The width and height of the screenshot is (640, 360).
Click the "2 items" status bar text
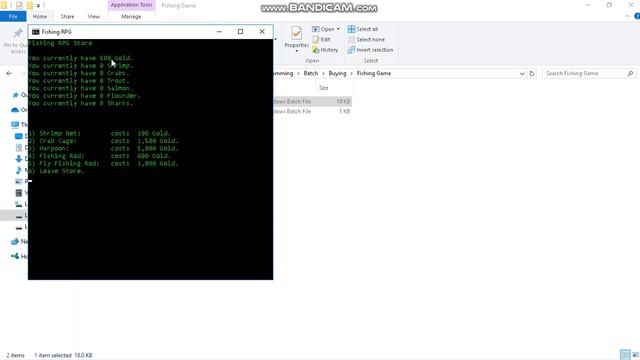click(x=16, y=355)
